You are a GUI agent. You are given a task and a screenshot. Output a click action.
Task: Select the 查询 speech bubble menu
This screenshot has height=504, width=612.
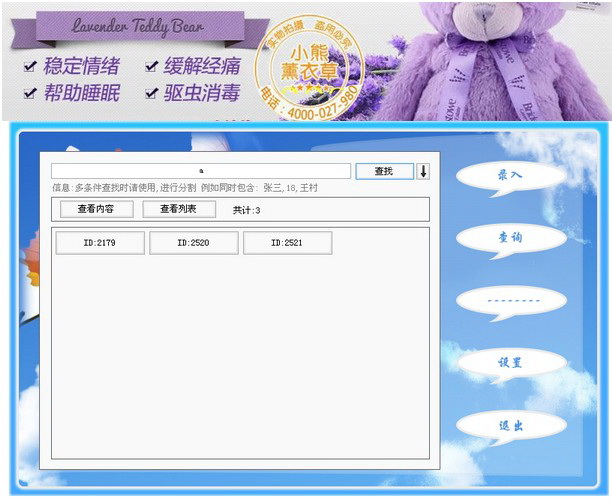pyautogui.click(x=511, y=240)
